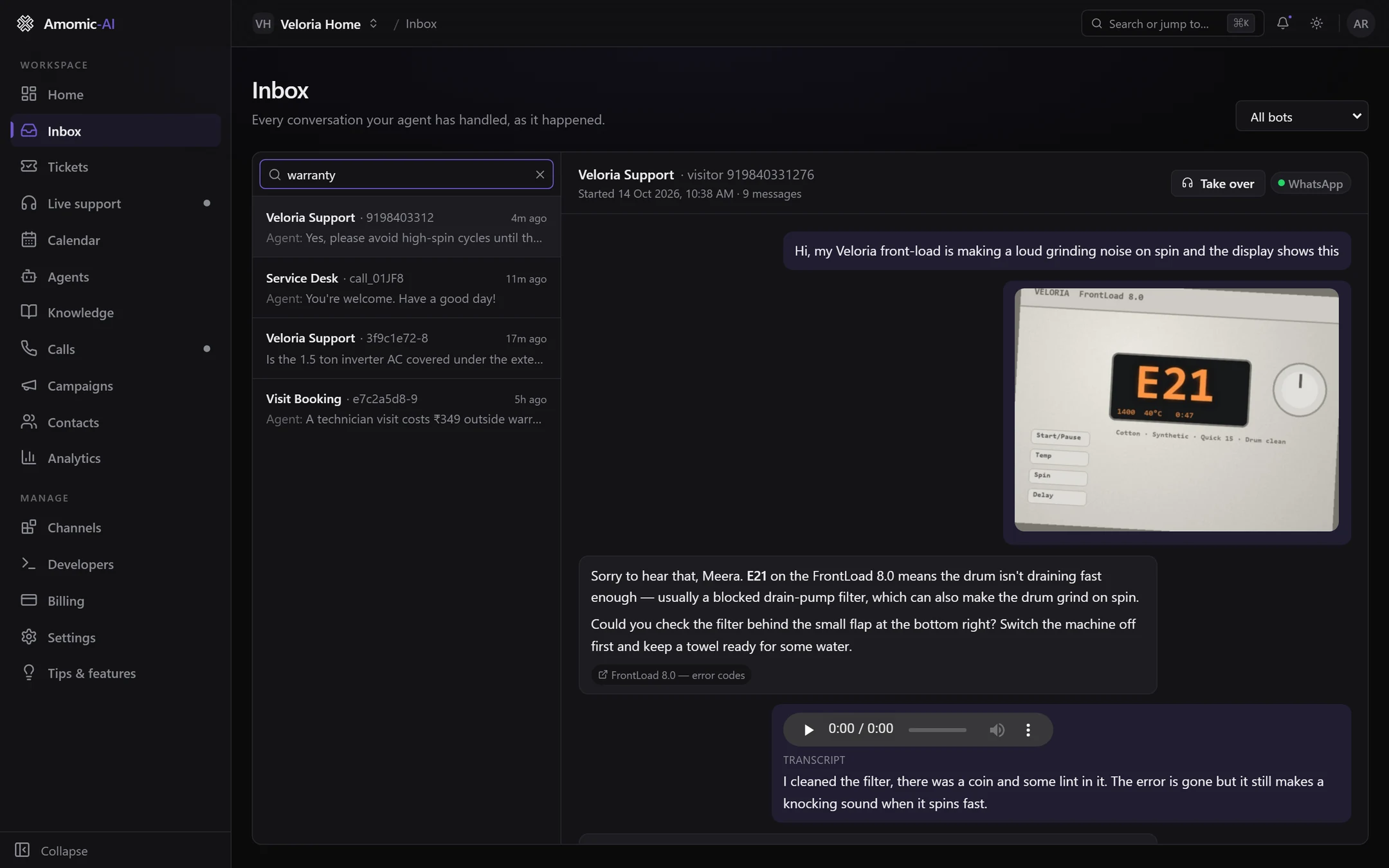Open the Analytics chart icon

point(28,457)
